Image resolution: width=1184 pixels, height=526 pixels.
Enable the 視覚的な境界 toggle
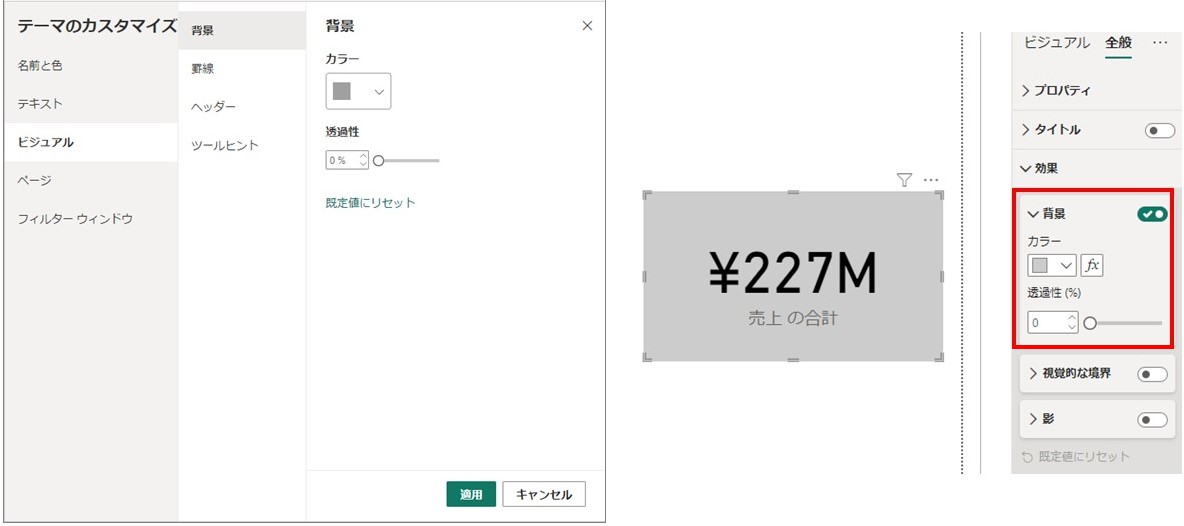tap(1152, 374)
